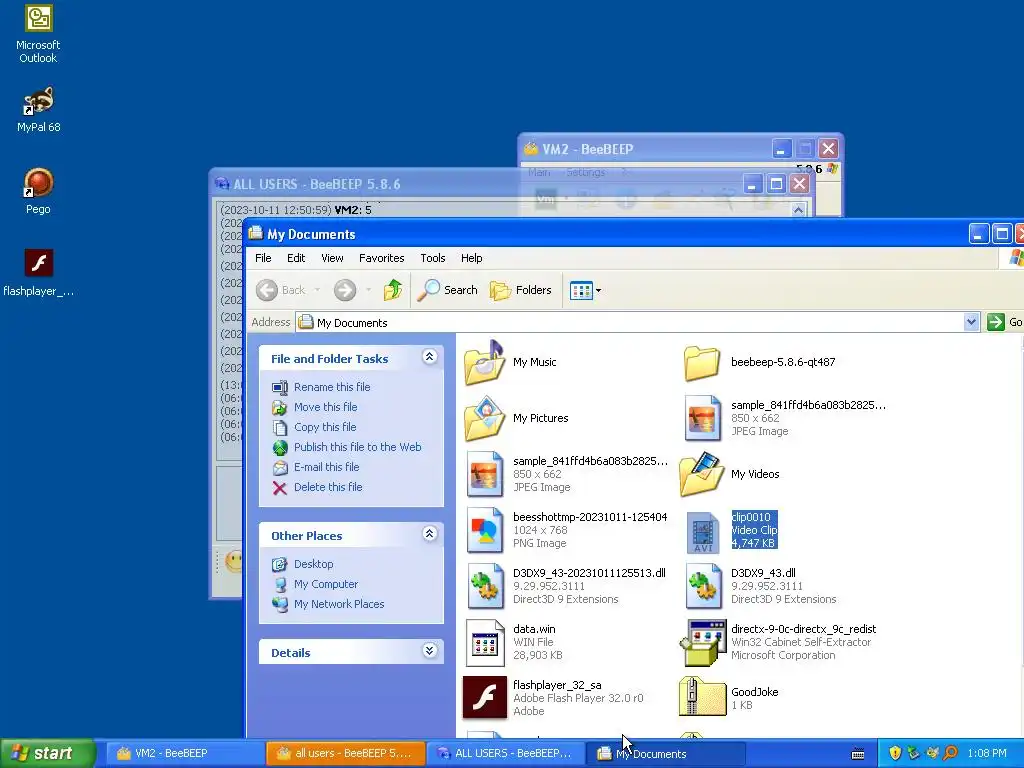Select the MyPal 68 desktop shortcut

coord(38,109)
